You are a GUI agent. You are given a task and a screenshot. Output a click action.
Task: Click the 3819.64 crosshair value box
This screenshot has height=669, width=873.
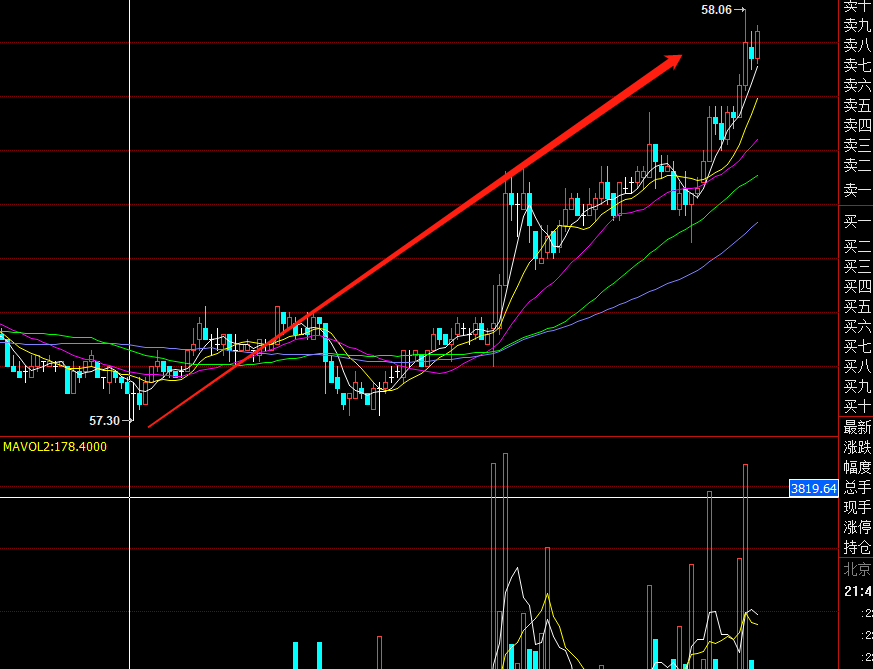click(814, 489)
